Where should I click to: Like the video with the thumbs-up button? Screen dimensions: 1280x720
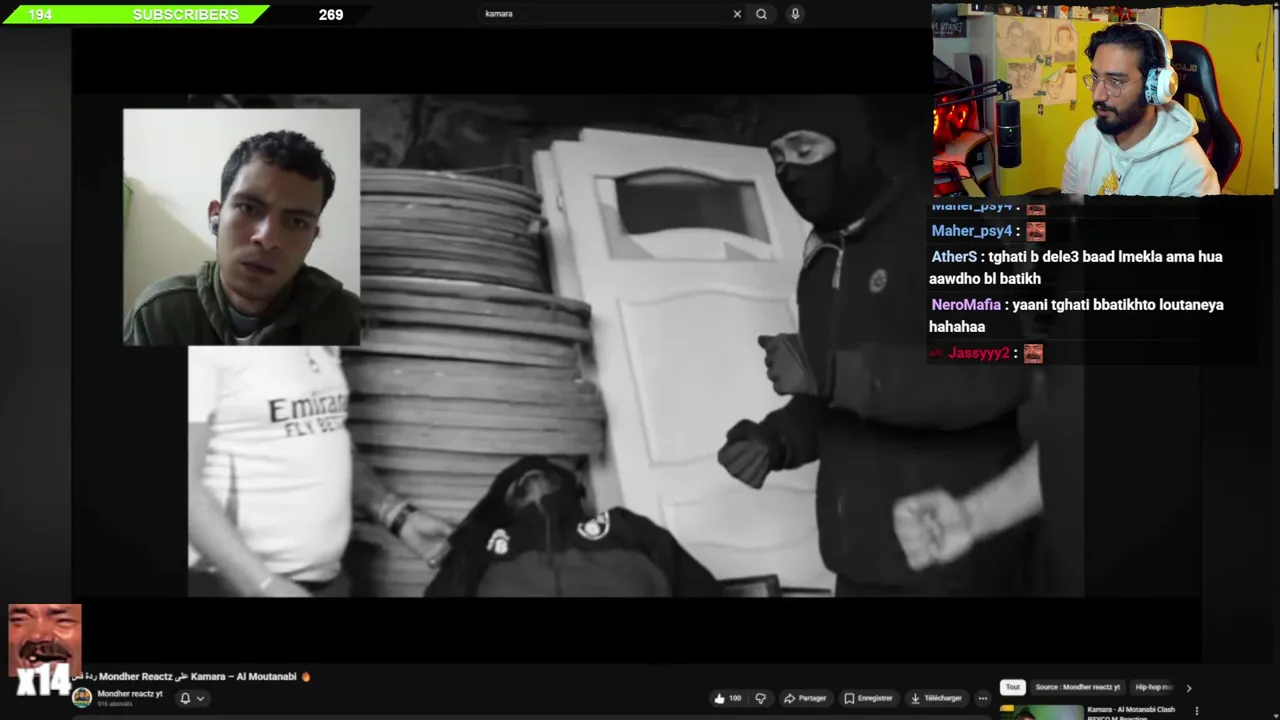click(x=728, y=698)
